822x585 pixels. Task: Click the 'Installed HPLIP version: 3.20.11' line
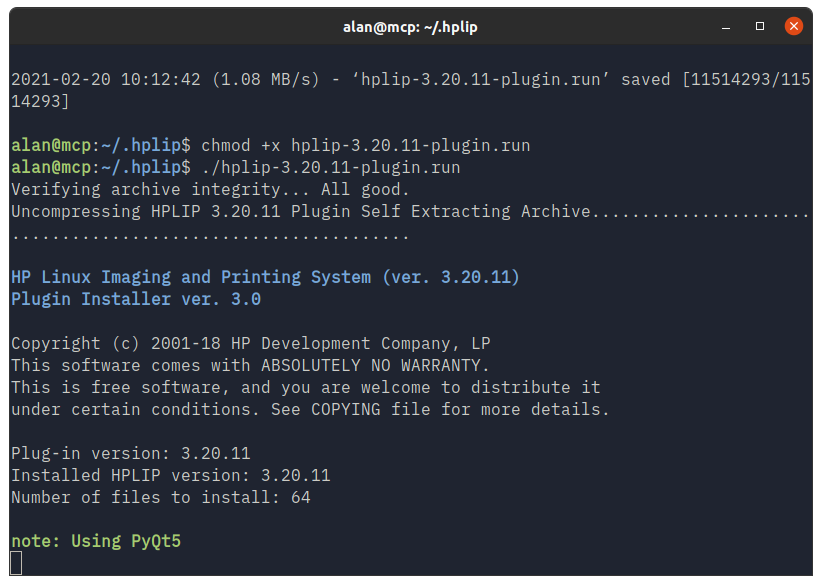pos(171,475)
